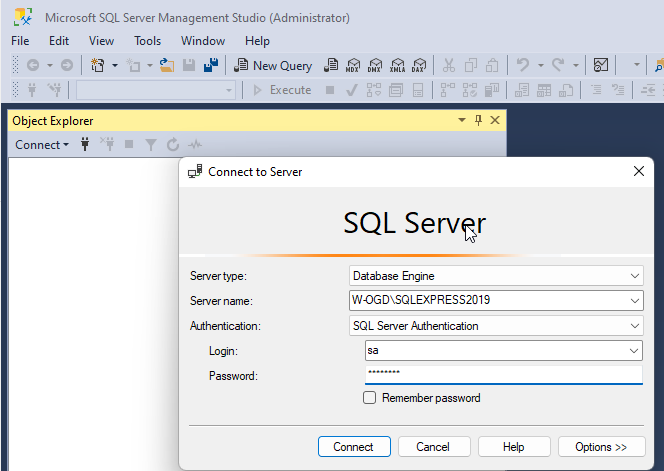Click the MDX query icon
Viewport: 664px width, 471px height.
pyautogui.click(x=353, y=65)
